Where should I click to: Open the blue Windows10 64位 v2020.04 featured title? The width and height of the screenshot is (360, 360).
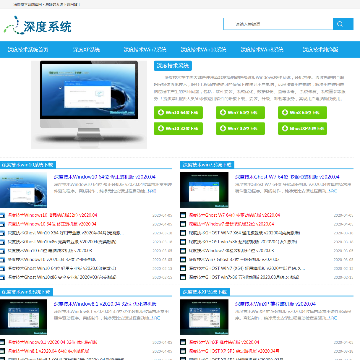pyautogui.click(x=104, y=177)
